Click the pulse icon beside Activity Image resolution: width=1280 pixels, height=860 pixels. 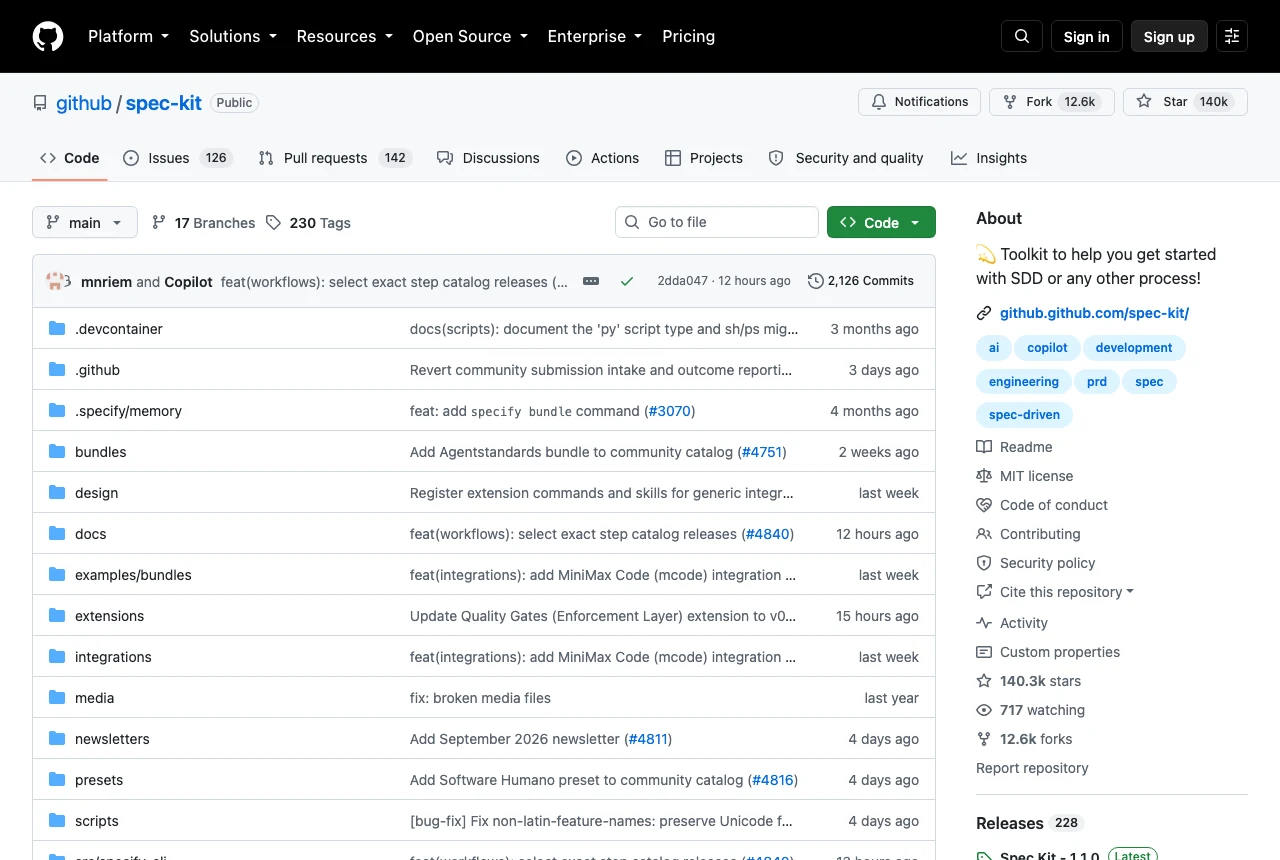[984, 623]
